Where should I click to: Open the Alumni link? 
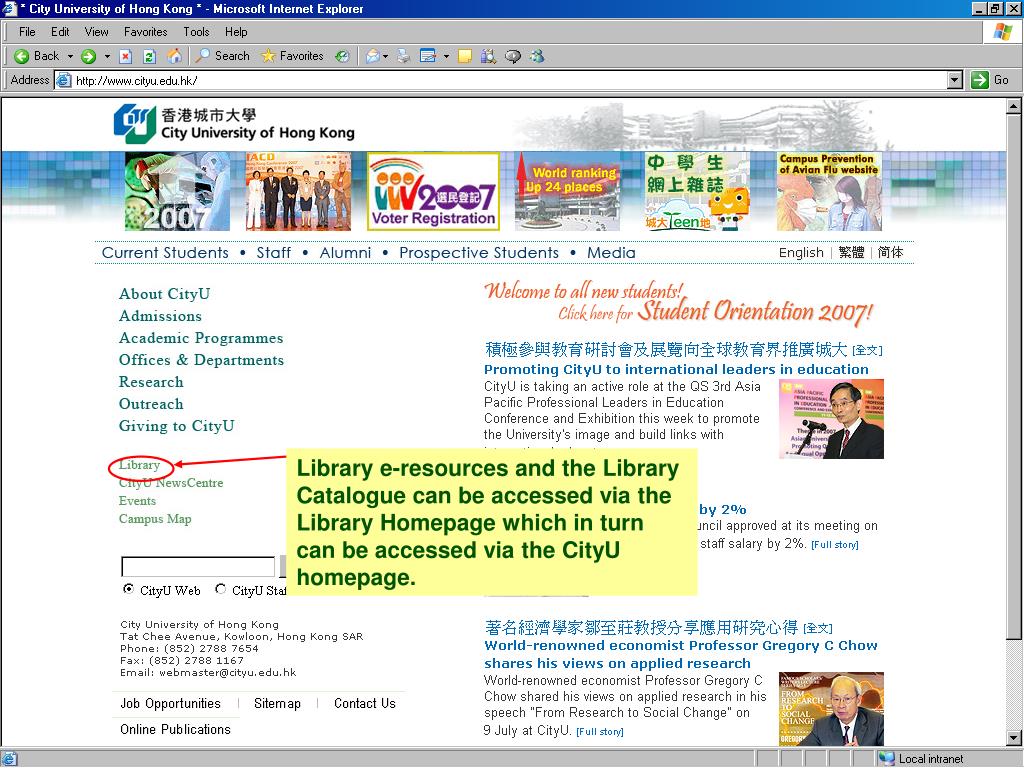345,253
